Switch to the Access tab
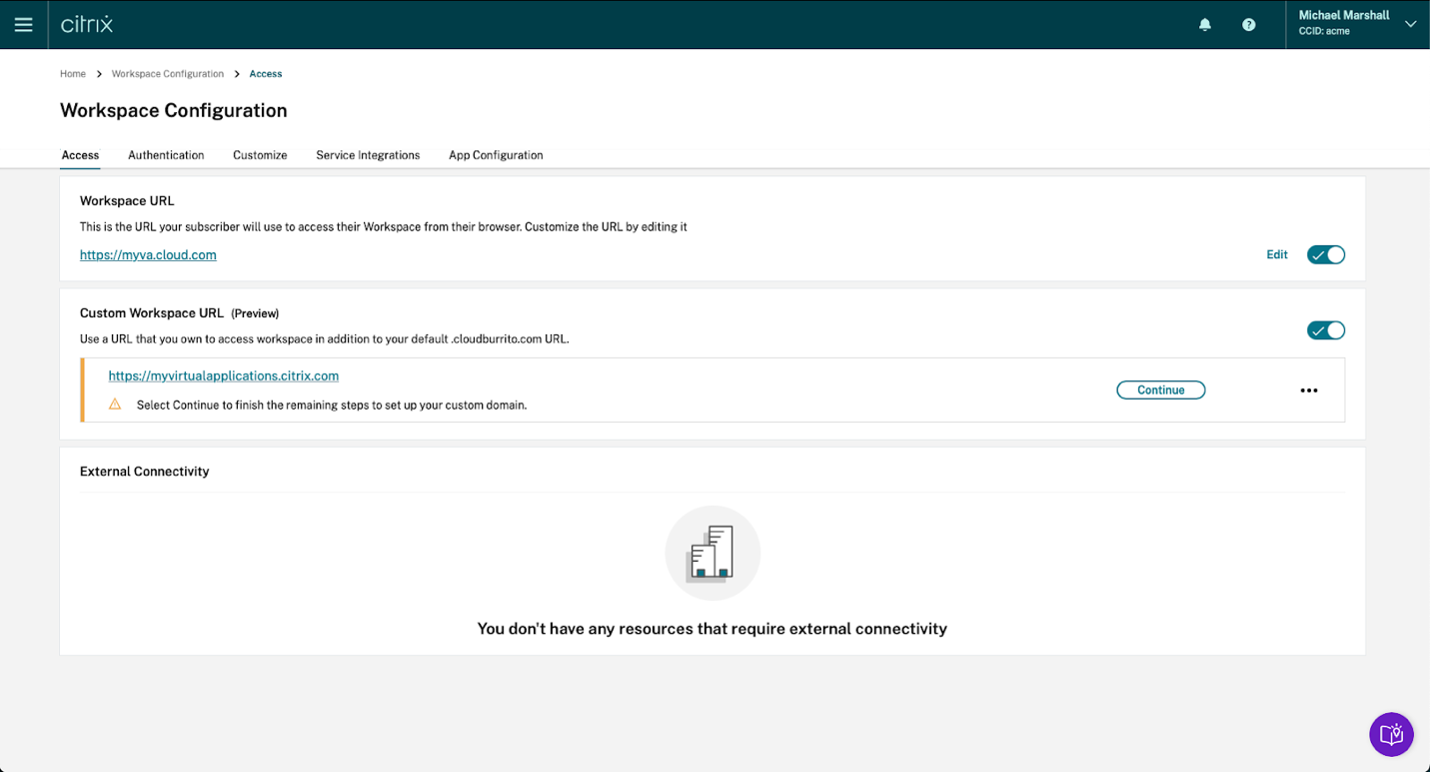The image size is (1430, 776). coord(80,155)
